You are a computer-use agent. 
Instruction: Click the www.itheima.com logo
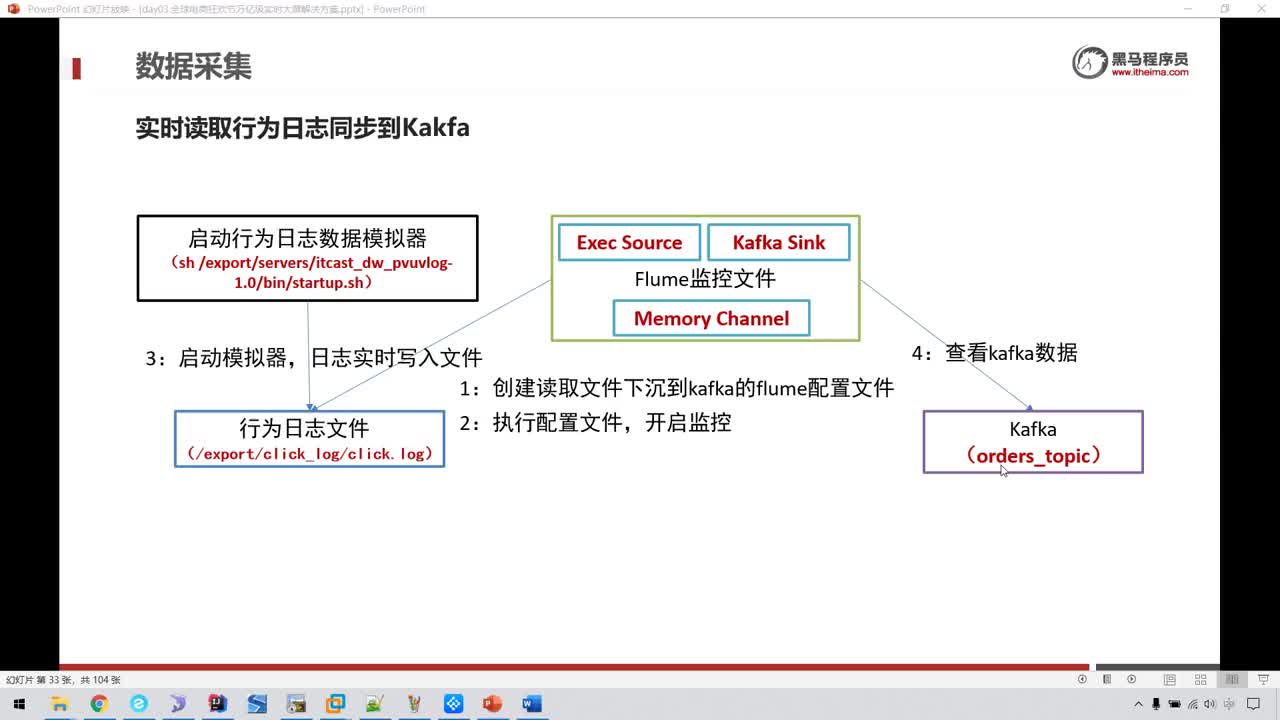(x=1131, y=62)
